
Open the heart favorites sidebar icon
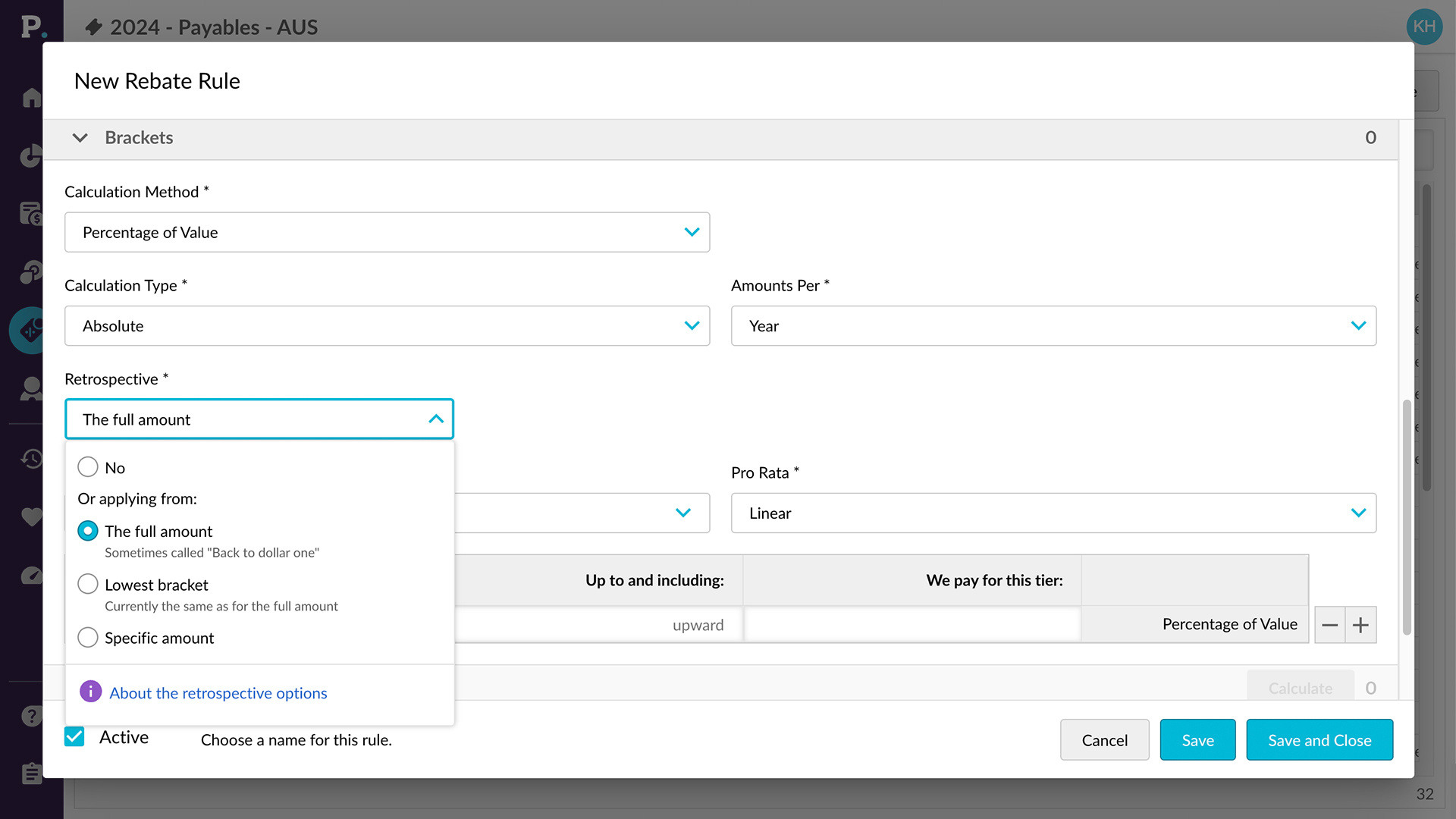click(31, 517)
